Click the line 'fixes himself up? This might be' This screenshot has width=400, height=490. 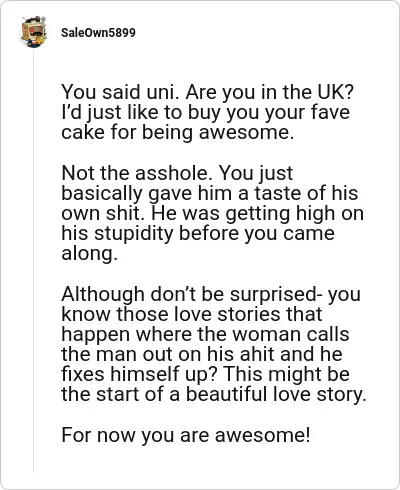(x=205, y=374)
